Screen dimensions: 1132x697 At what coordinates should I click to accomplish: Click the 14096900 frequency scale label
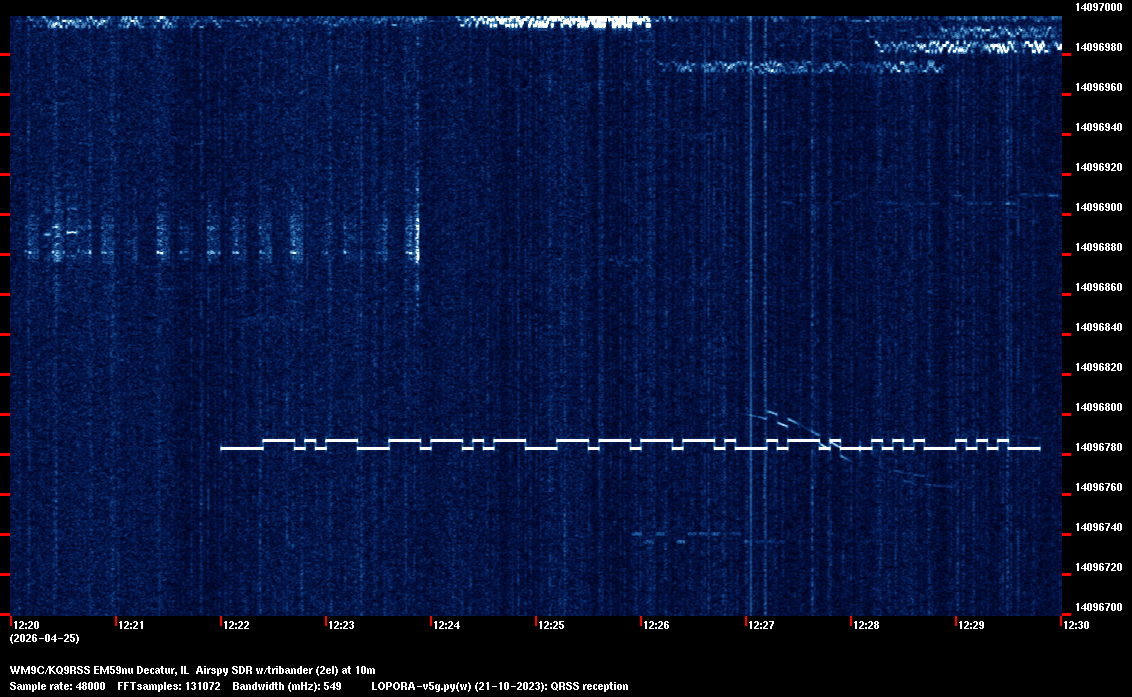coord(1098,207)
